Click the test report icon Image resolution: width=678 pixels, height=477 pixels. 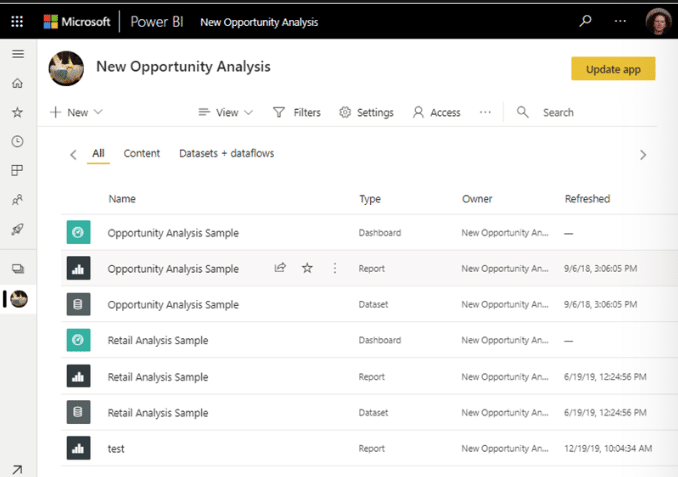[x=78, y=448]
